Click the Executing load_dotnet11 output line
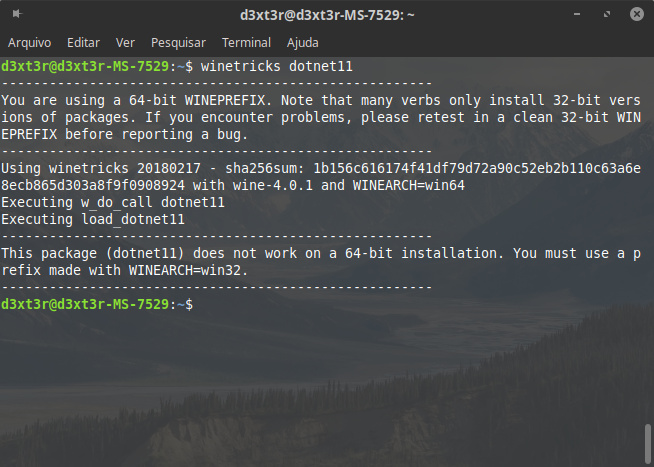This screenshot has width=654, height=467. pos(93,219)
